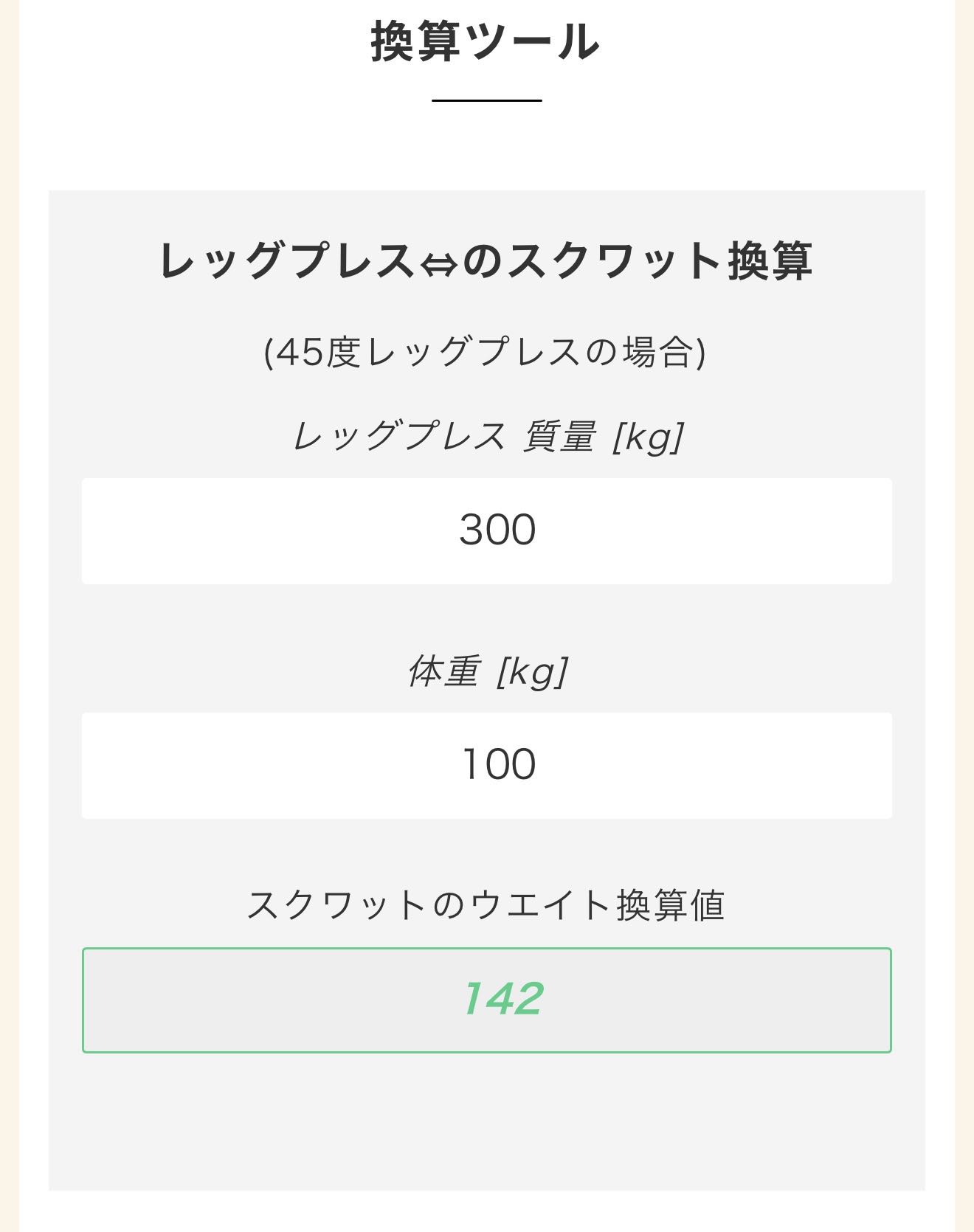
Task: Click the スクワットのウエイト換算値 label
Action: (486, 905)
